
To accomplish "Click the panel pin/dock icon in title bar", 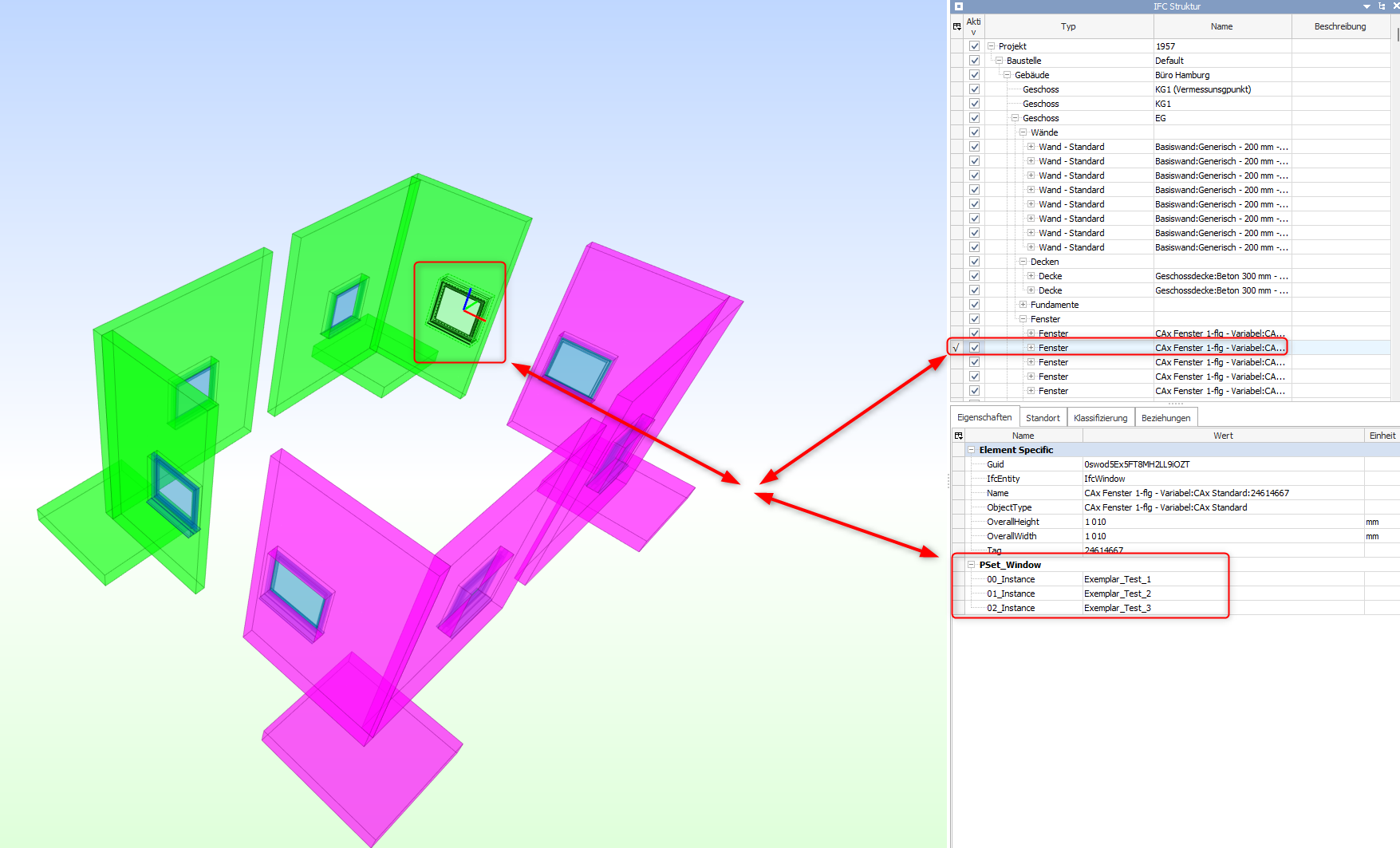I will (1382, 6).
